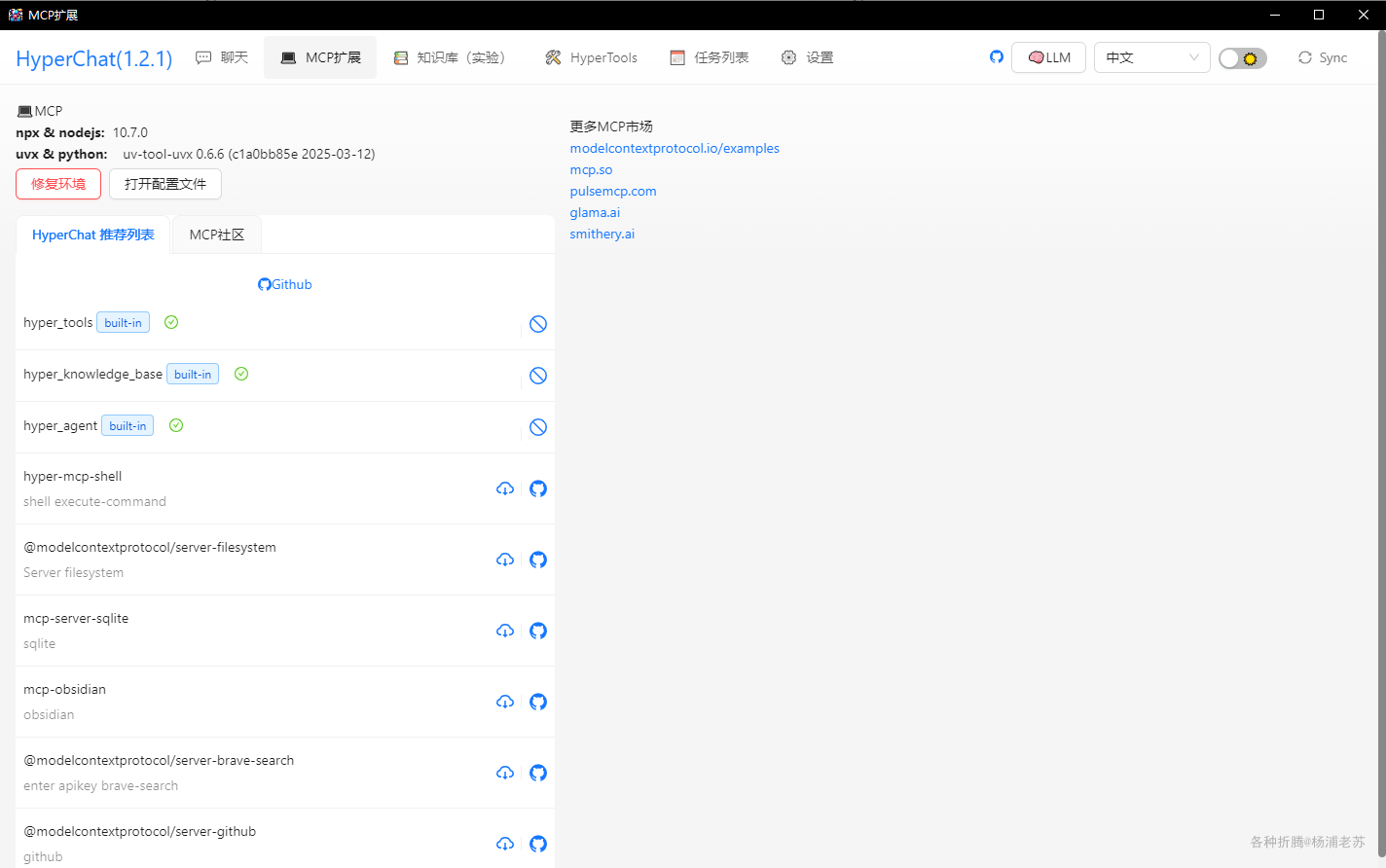This screenshot has height=868, width=1386.
Task: Open the LLM settings button
Action: click(x=1048, y=57)
